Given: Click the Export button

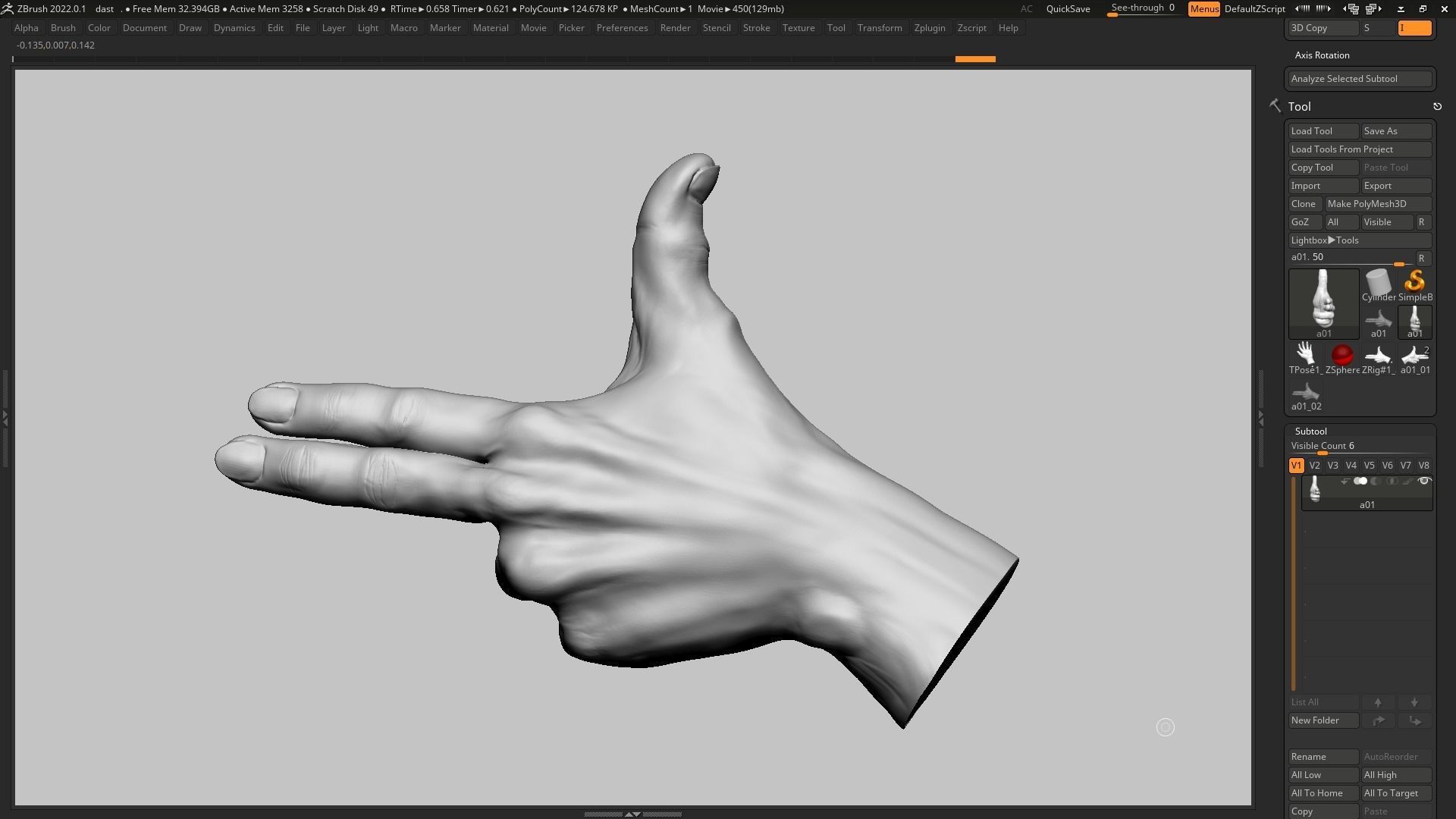Looking at the screenshot, I should pyautogui.click(x=1396, y=186).
